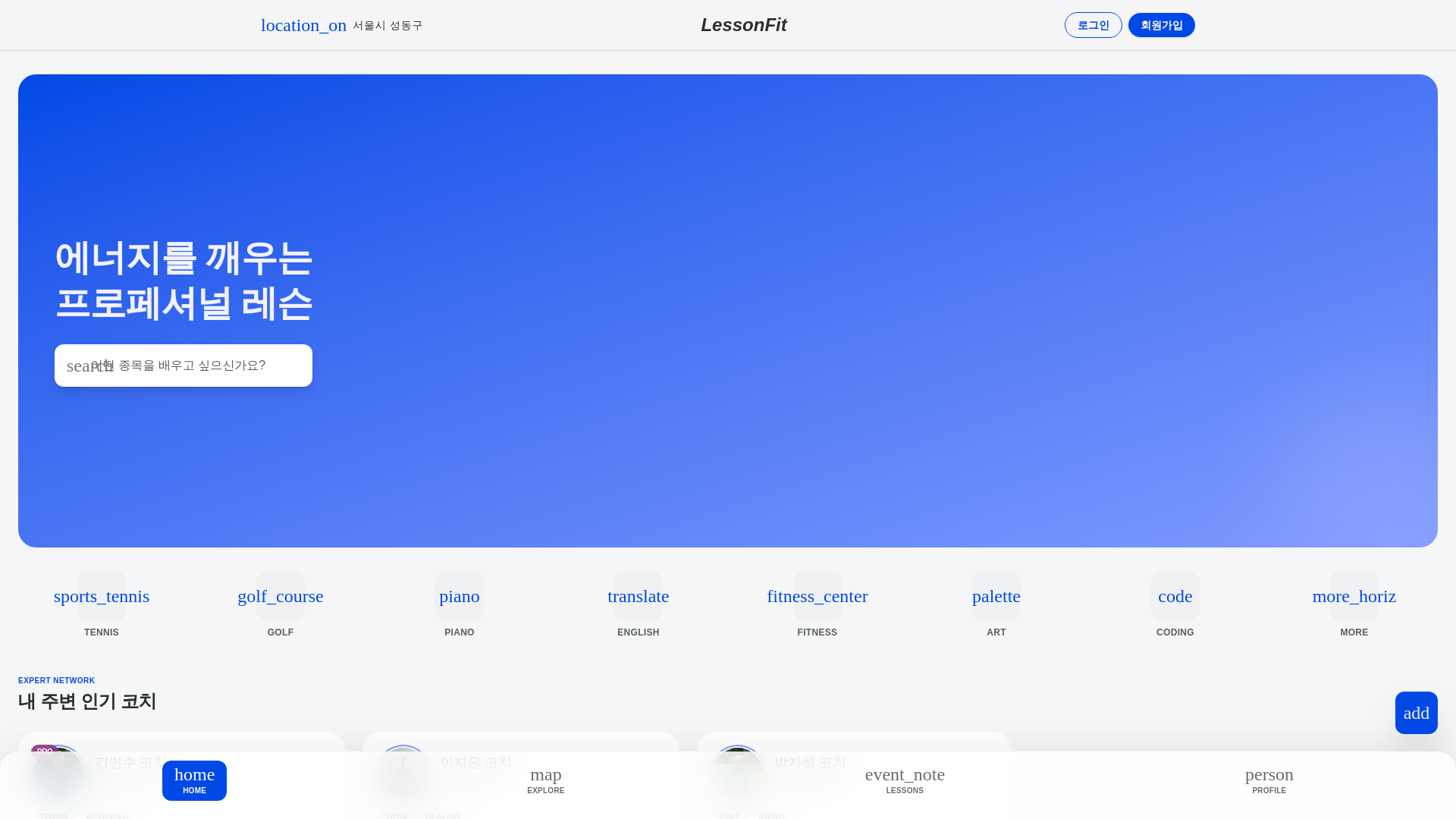Select the Art palette category icon
The height and width of the screenshot is (819, 1456).
(x=996, y=596)
